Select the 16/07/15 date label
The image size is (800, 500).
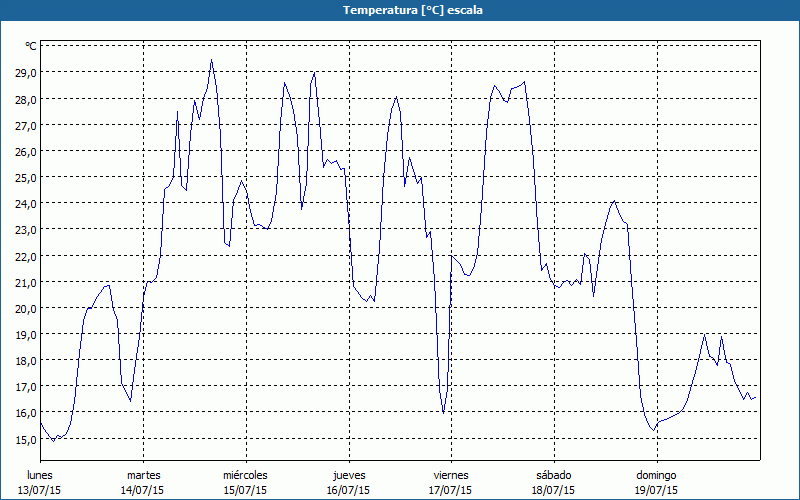pyautogui.click(x=348, y=490)
